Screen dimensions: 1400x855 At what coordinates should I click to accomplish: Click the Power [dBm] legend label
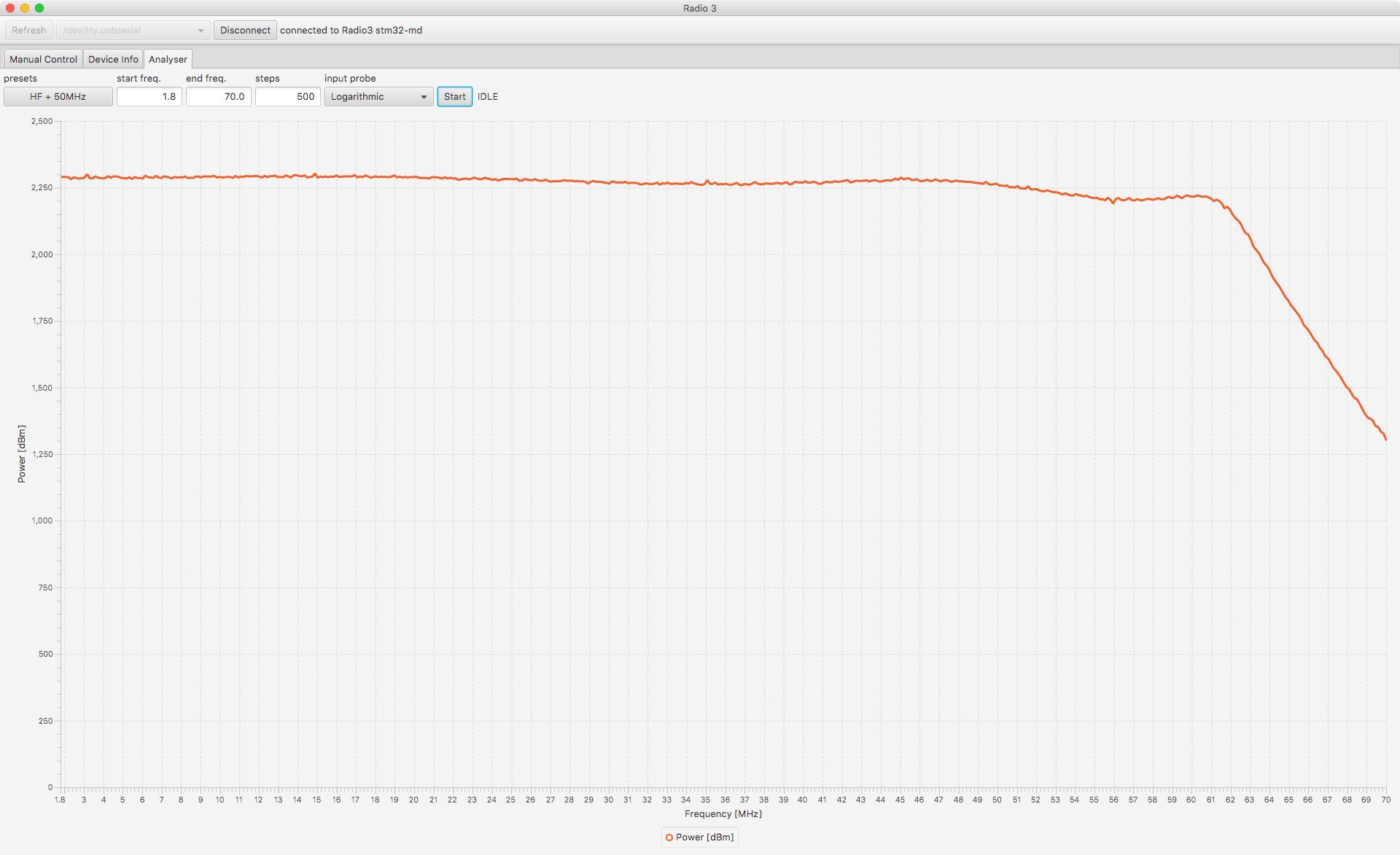pyautogui.click(x=704, y=838)
